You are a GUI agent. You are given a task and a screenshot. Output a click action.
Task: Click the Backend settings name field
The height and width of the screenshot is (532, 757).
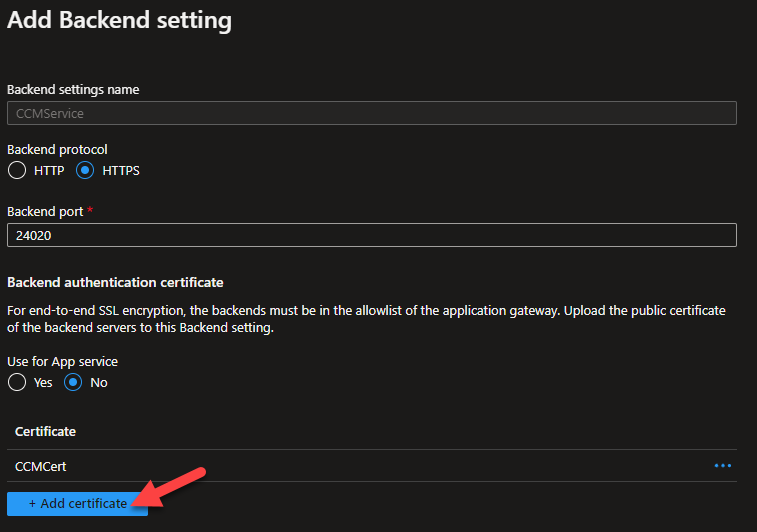click(372, 113)
